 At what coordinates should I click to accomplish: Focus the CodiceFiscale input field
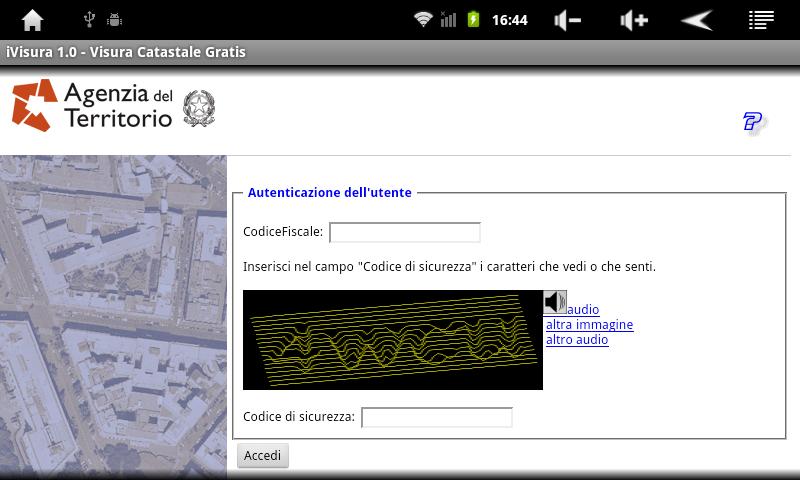click(x=405, y=233)
